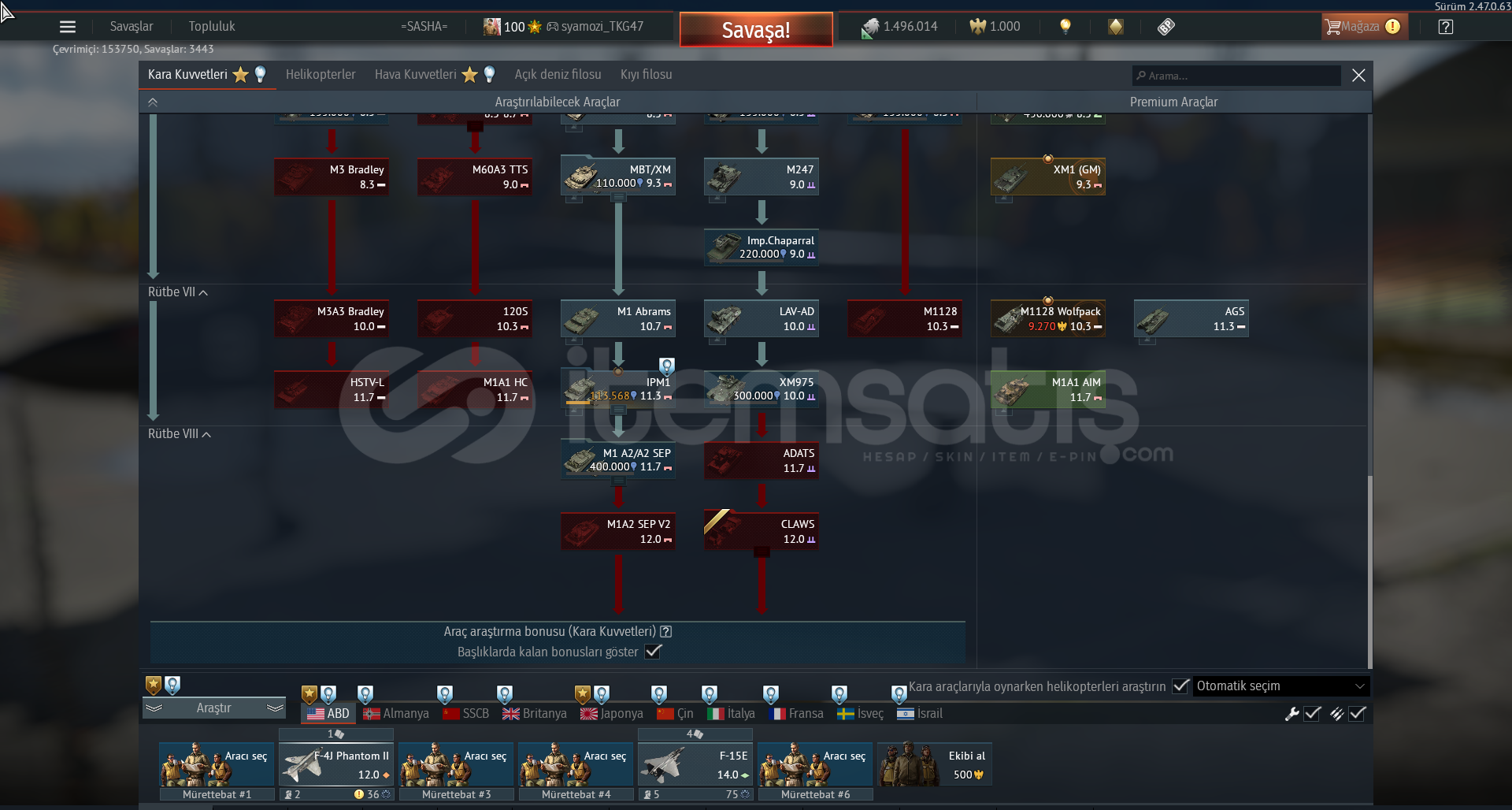Open the Savaşlar menu
This screenshot has width=1512, height=810.
tap(132, 27)
